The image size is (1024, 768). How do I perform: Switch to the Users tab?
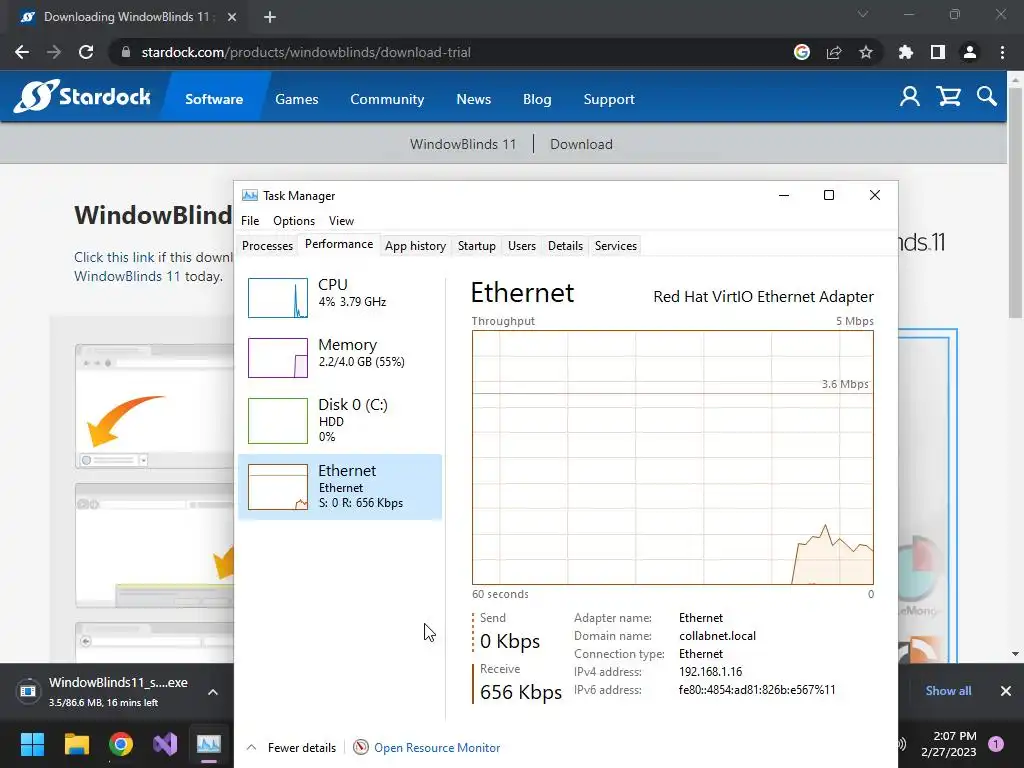[522, 246]
